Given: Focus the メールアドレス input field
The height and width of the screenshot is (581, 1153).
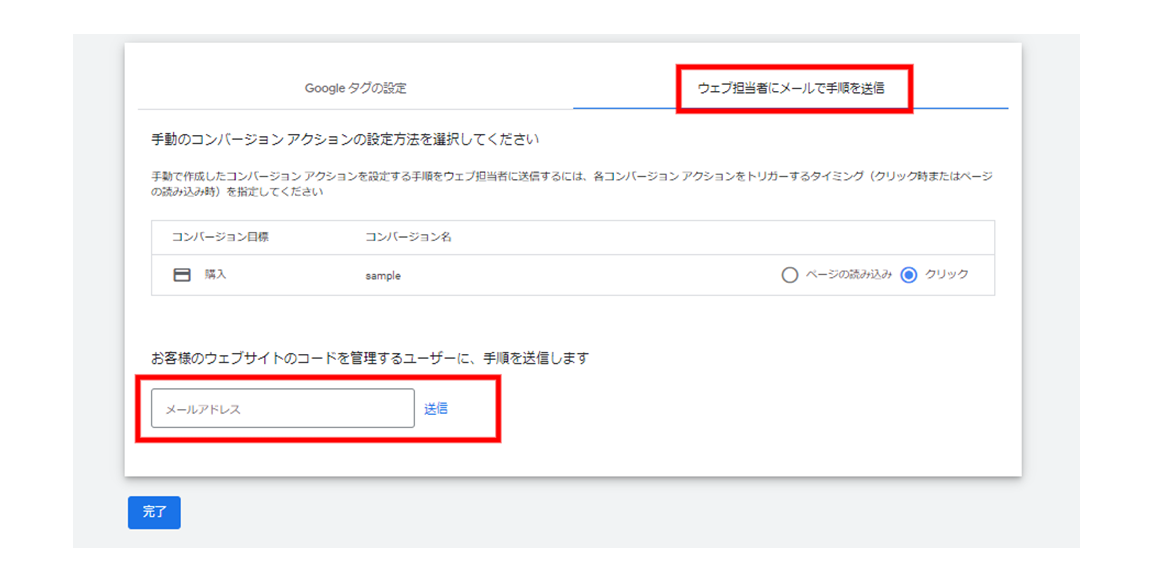Looking at the screenshot, I should (x=282, y=409).
